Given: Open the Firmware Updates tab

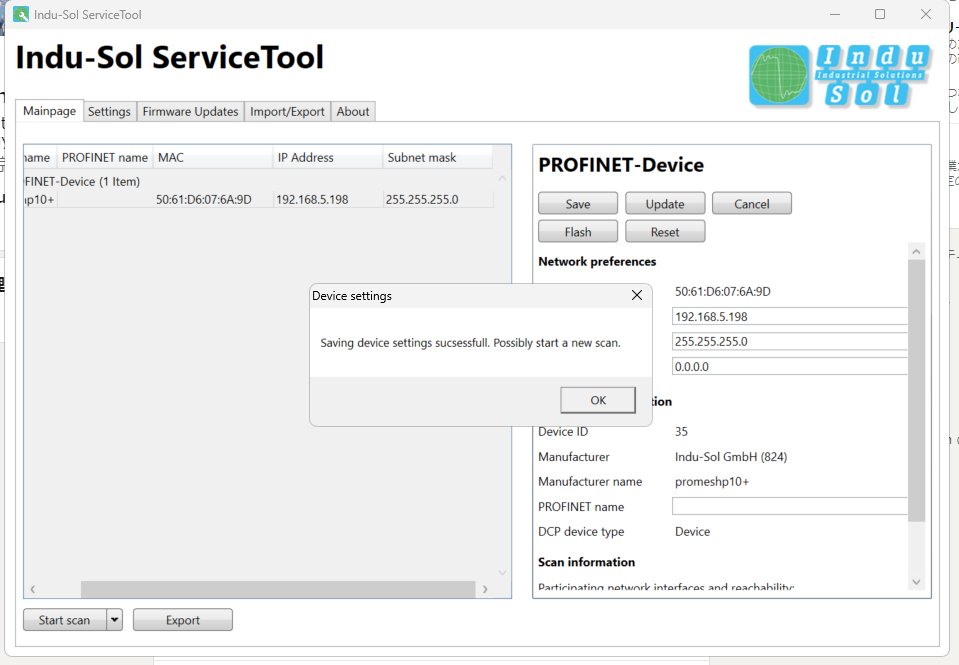Looking at the screenshot, I should [190, 111].
